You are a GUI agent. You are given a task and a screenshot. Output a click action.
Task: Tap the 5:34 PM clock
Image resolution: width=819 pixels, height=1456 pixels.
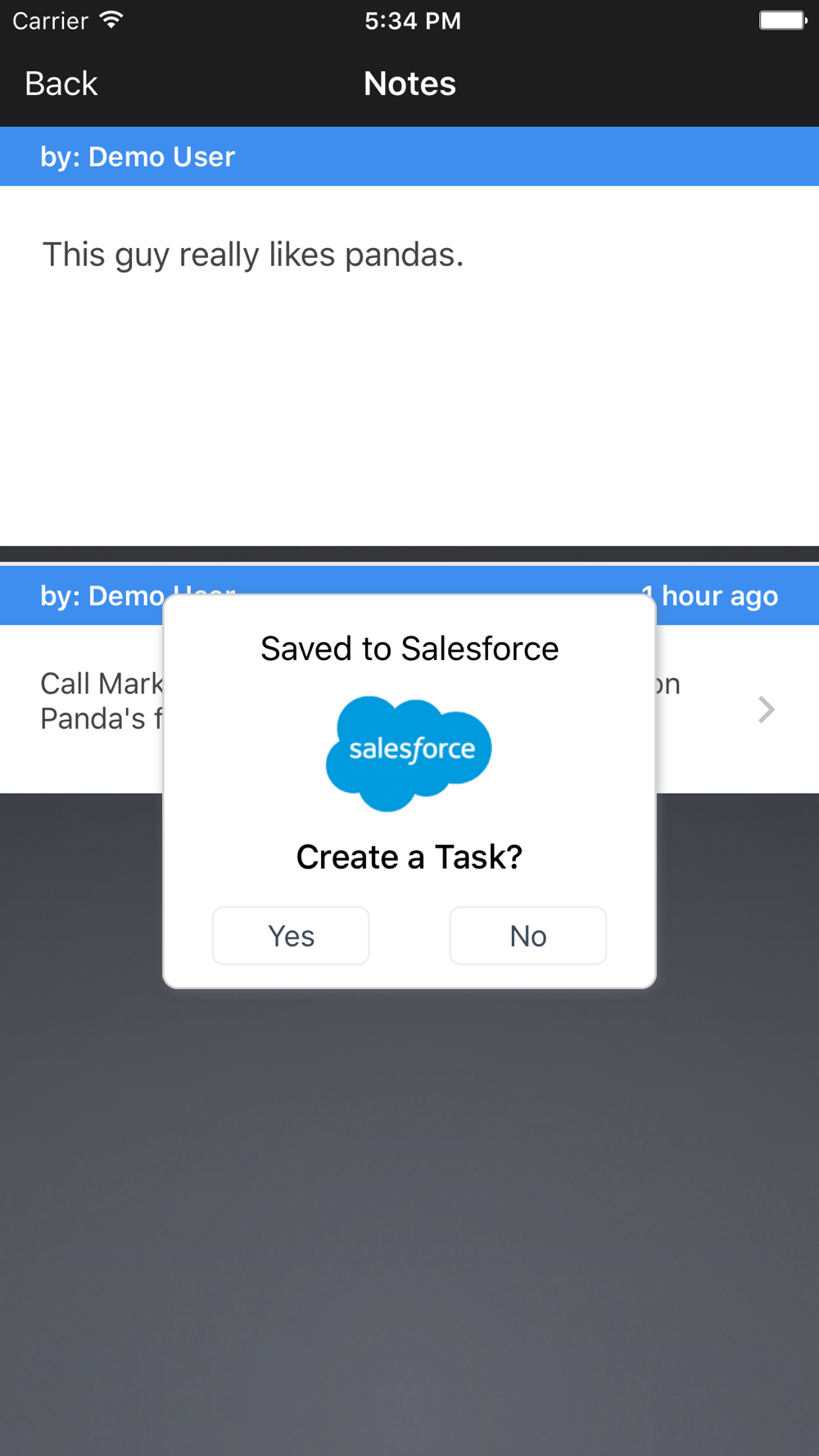point(413,20)
